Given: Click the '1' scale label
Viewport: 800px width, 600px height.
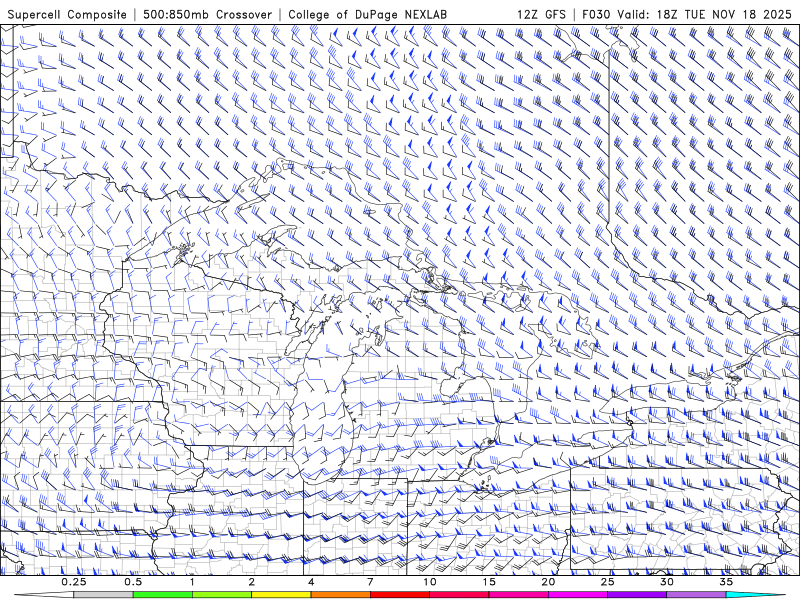Looking at the screenshot, I should pos(192,582).
